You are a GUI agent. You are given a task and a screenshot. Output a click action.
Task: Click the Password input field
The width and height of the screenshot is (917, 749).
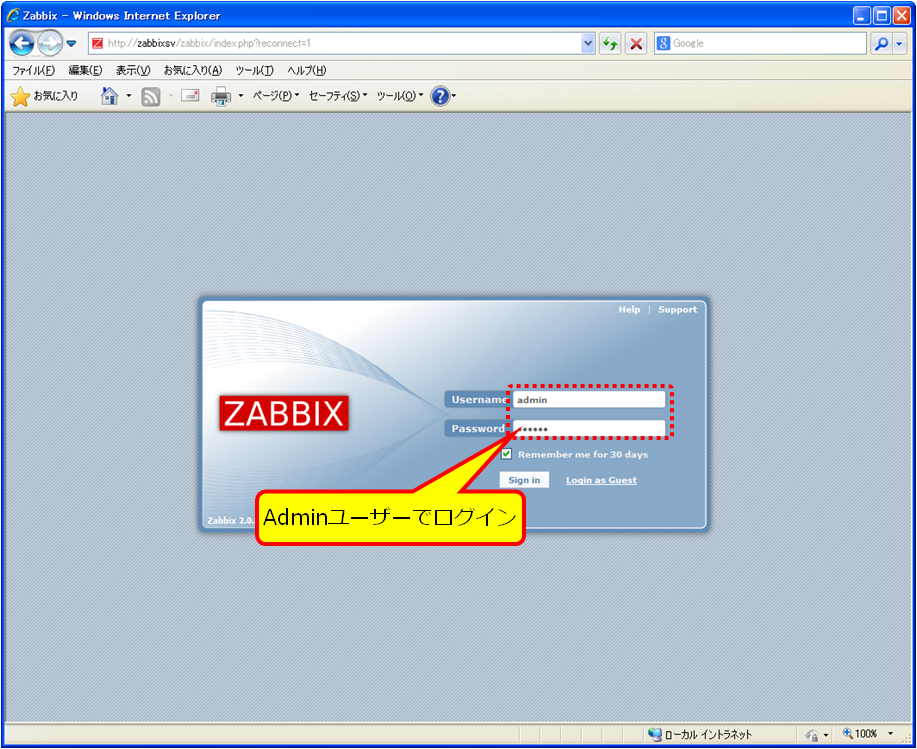589,429
